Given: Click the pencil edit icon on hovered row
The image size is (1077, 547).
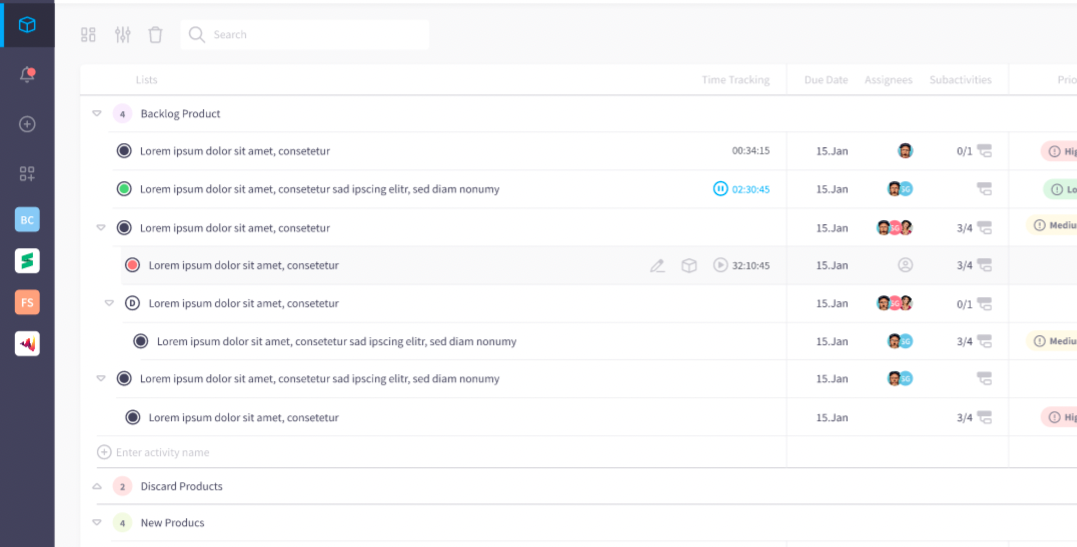Looking at the screenshot, I should point(657,266).
